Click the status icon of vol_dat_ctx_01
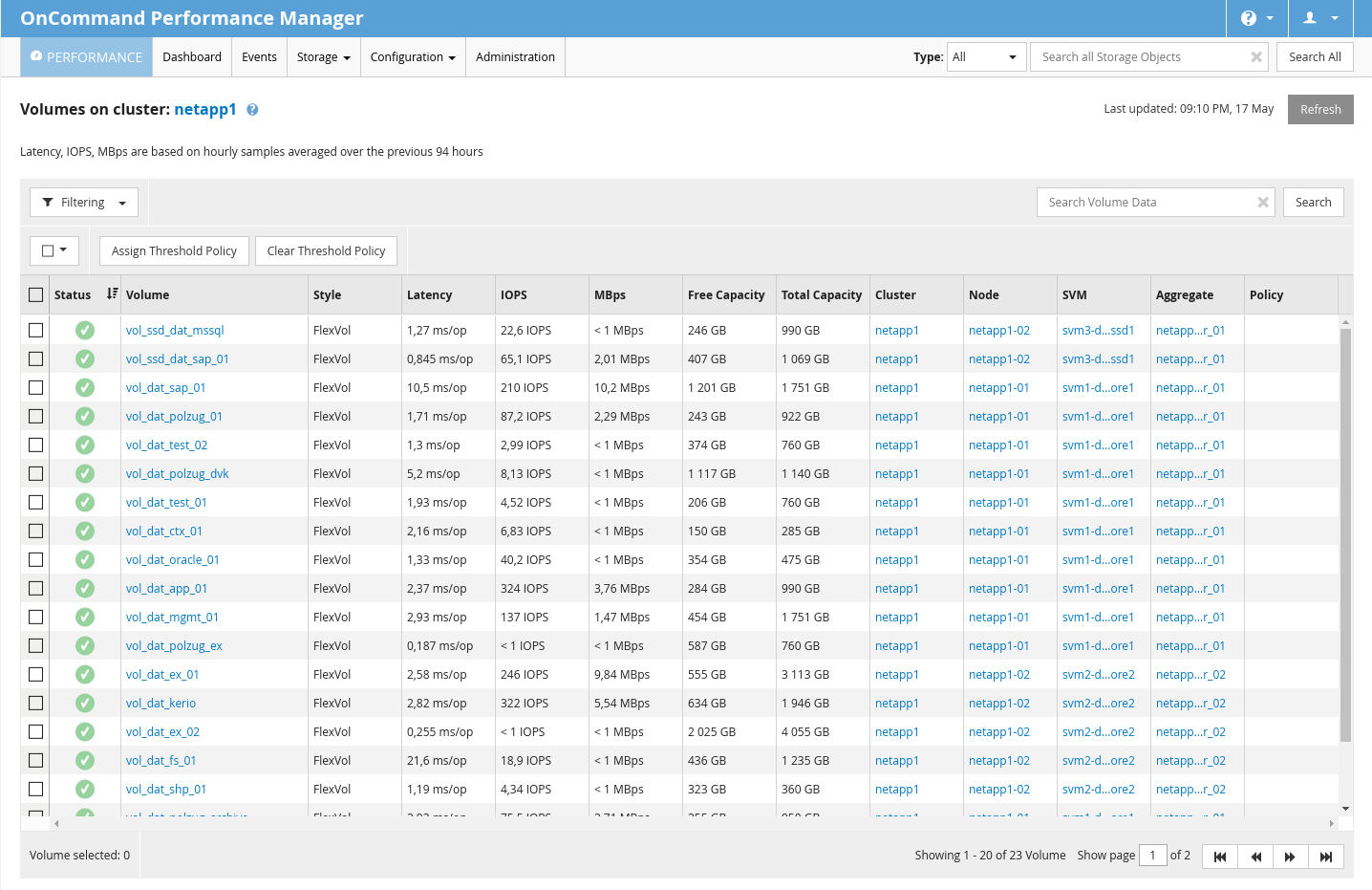The width and height of the screenshot is (1372, 890). 85,531
